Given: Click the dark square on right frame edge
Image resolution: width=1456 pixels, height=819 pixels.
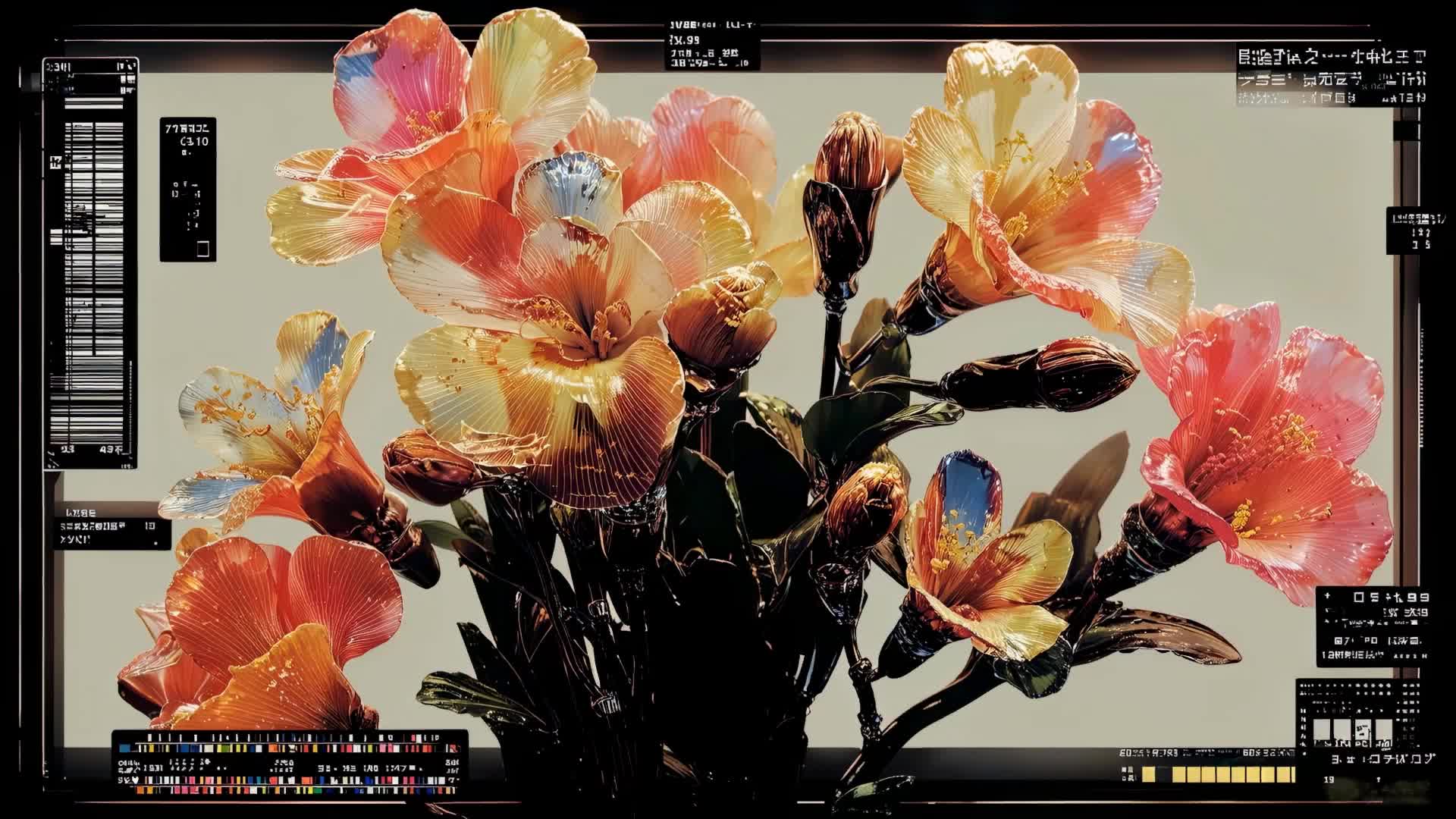Looking at the screenshot, I should click(1405, 131).
